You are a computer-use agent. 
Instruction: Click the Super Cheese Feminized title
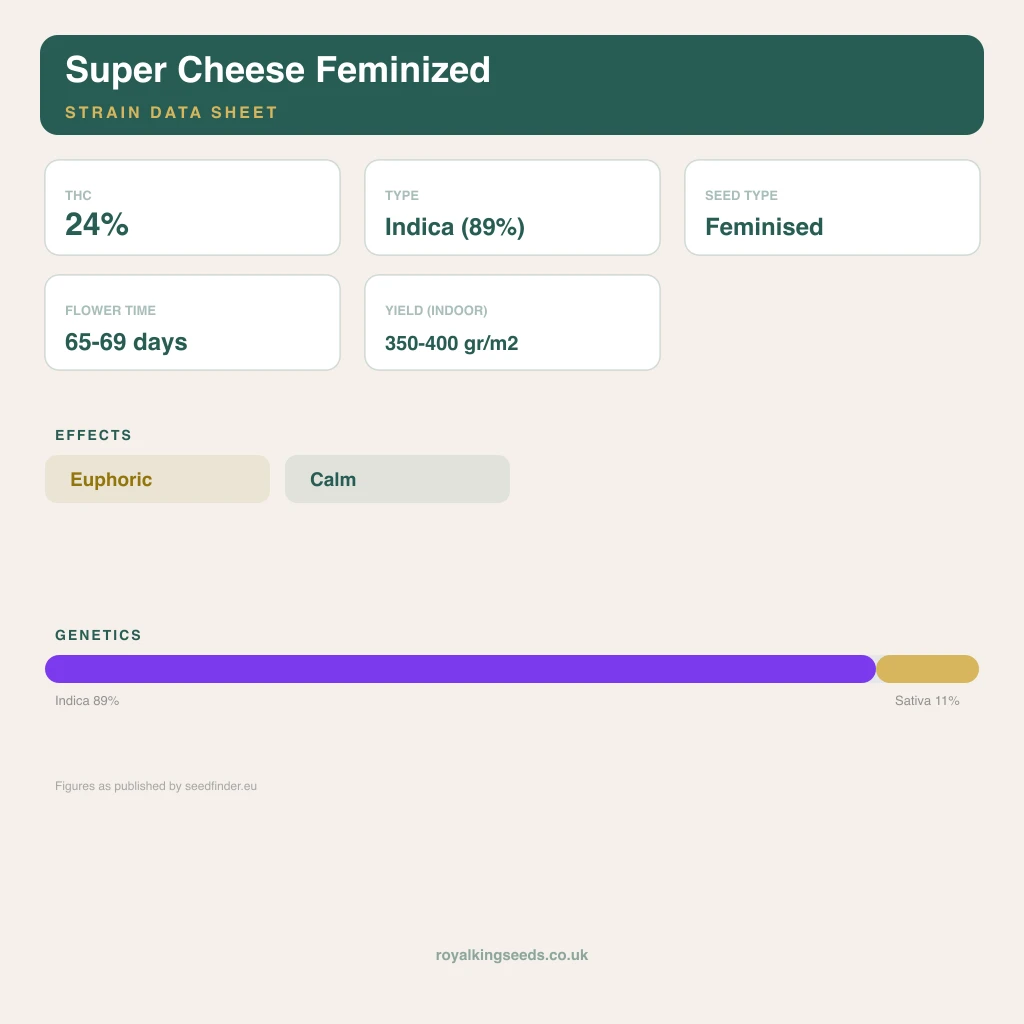tap(278, 70)
